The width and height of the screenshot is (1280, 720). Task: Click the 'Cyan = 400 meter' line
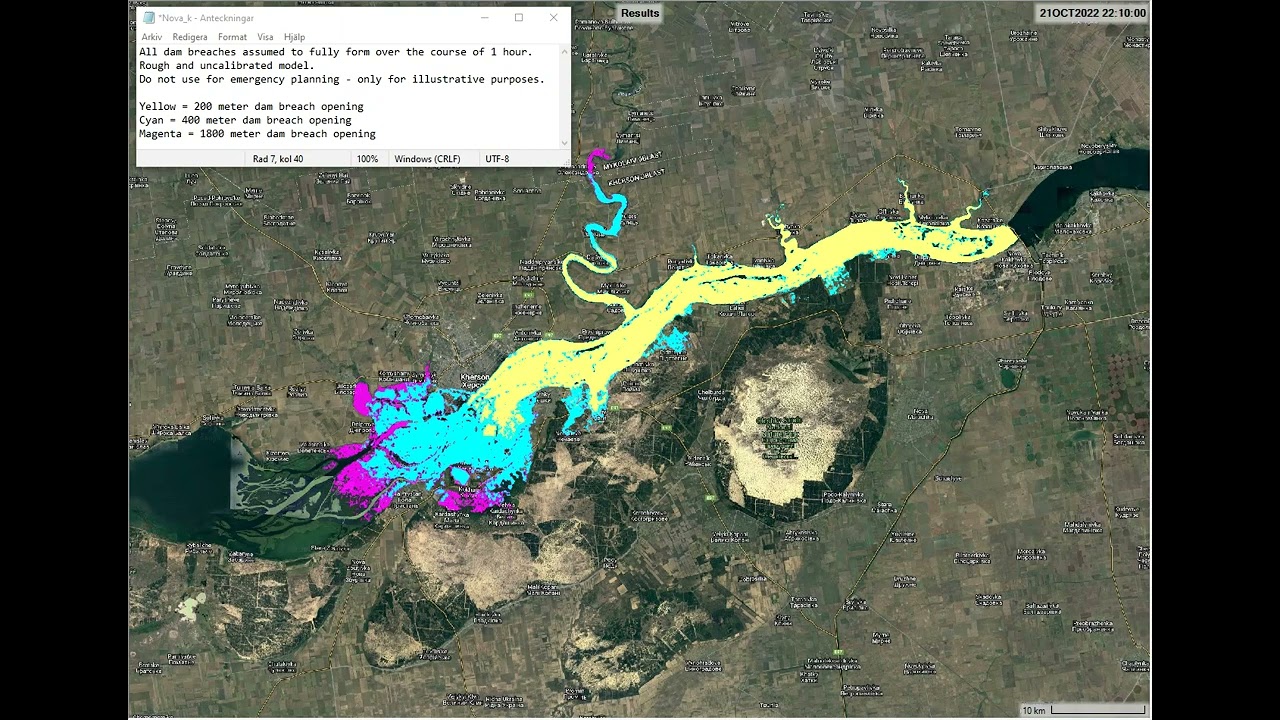[x=245, y=120]
